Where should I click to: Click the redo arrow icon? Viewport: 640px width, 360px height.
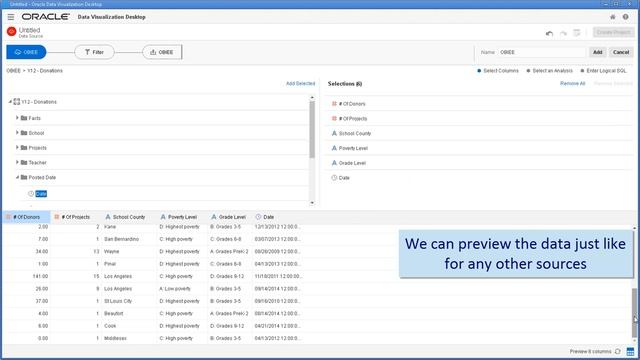pyautogui.click(x=563, y=33)
